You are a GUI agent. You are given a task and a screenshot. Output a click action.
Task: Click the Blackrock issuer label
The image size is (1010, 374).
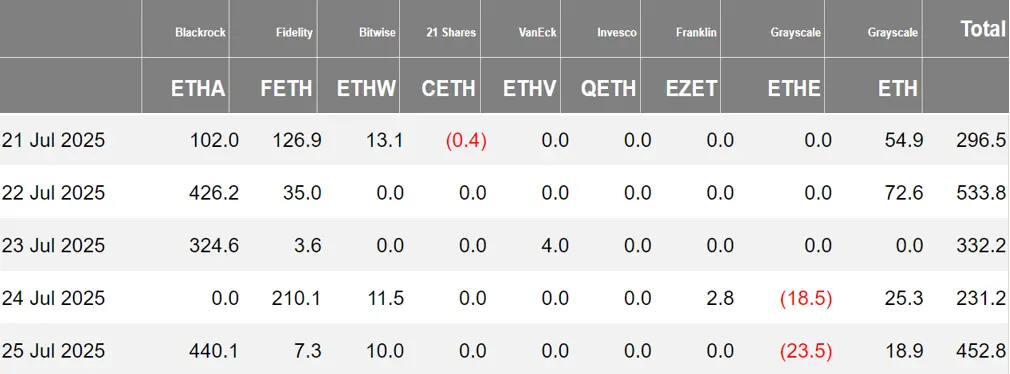pos(200,32)
